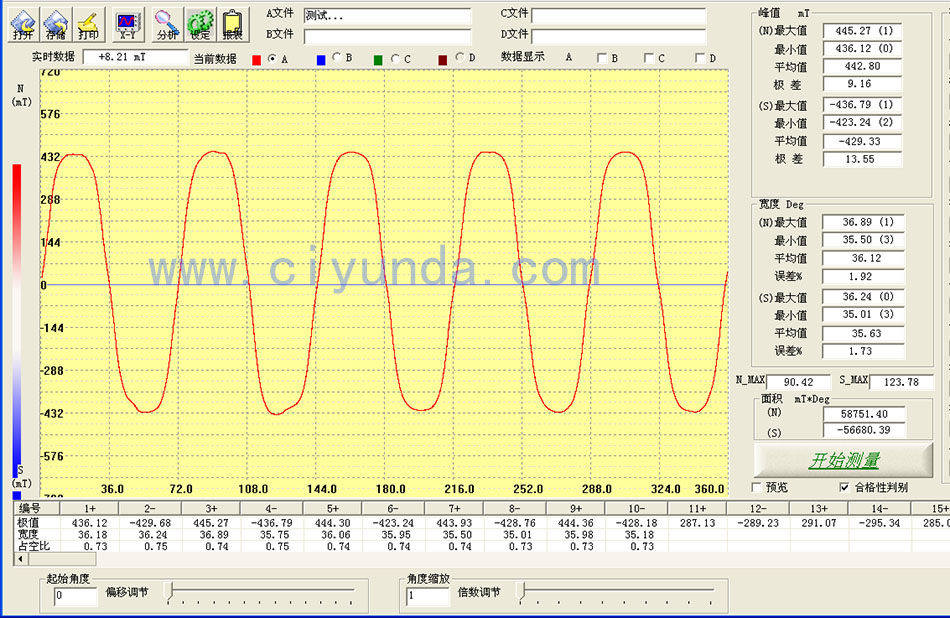Click the 起始角度 start angle input field
The height and width of the screenshot is (618, 950).
click(x=75, y=597)
